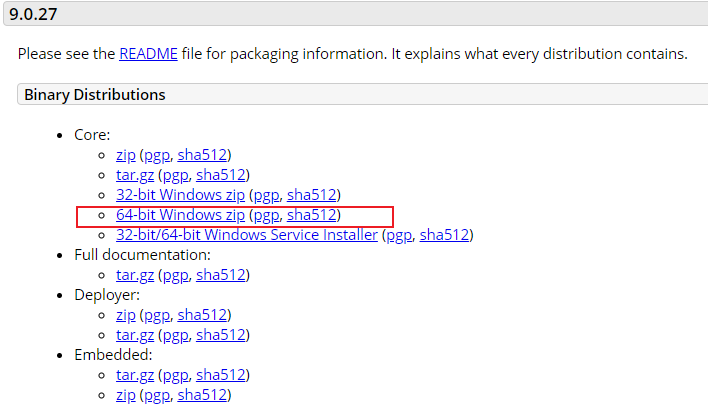The height and width of the screenshot is (418, 708).
Task: Download the Deployer tar.gz
Action: coord(135,335)
